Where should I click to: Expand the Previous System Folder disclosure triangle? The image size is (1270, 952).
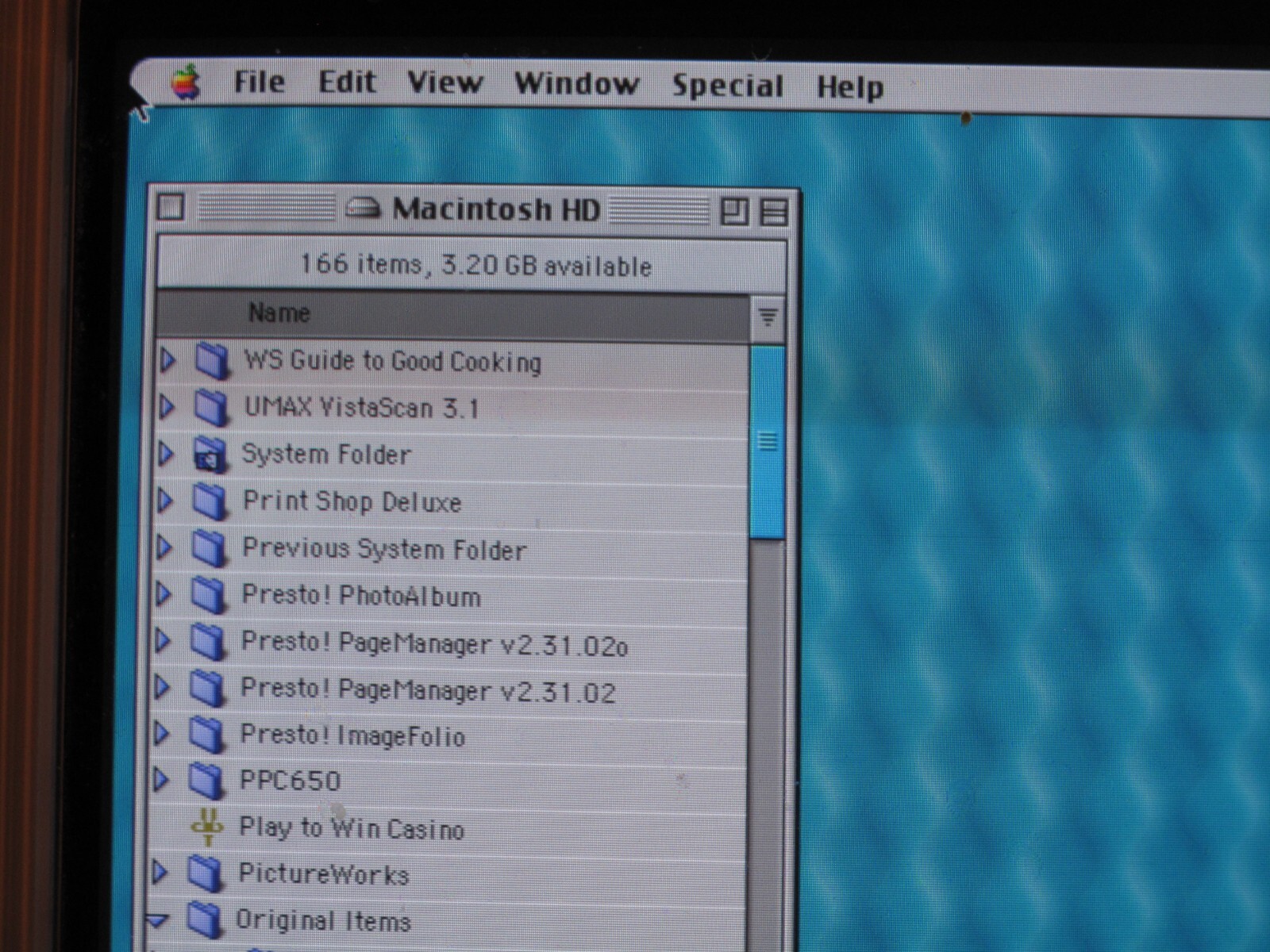[164, 547]
